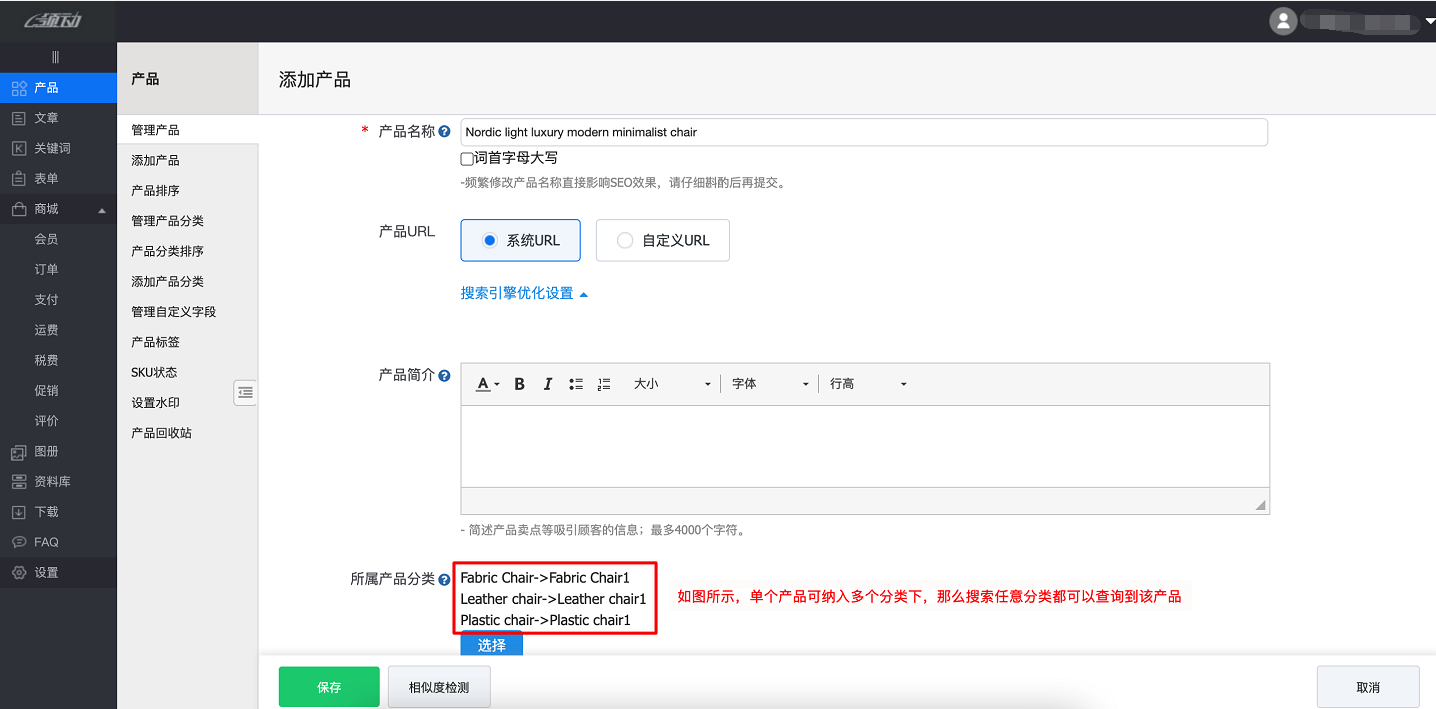Click the sidebar collapse icon at top
1436x709 pixels.
click(56, 57)
